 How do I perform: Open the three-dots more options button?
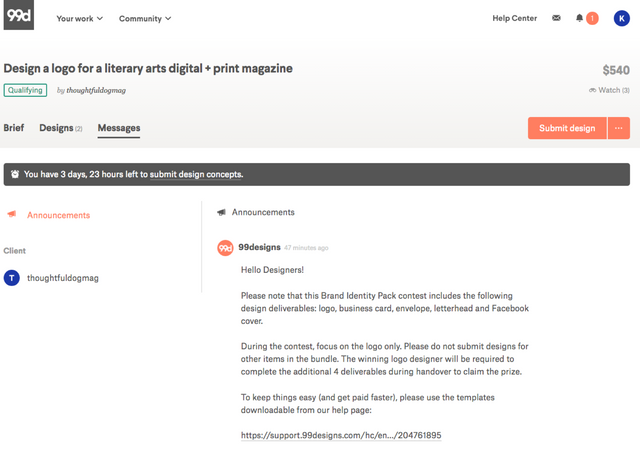coord(619,128)
